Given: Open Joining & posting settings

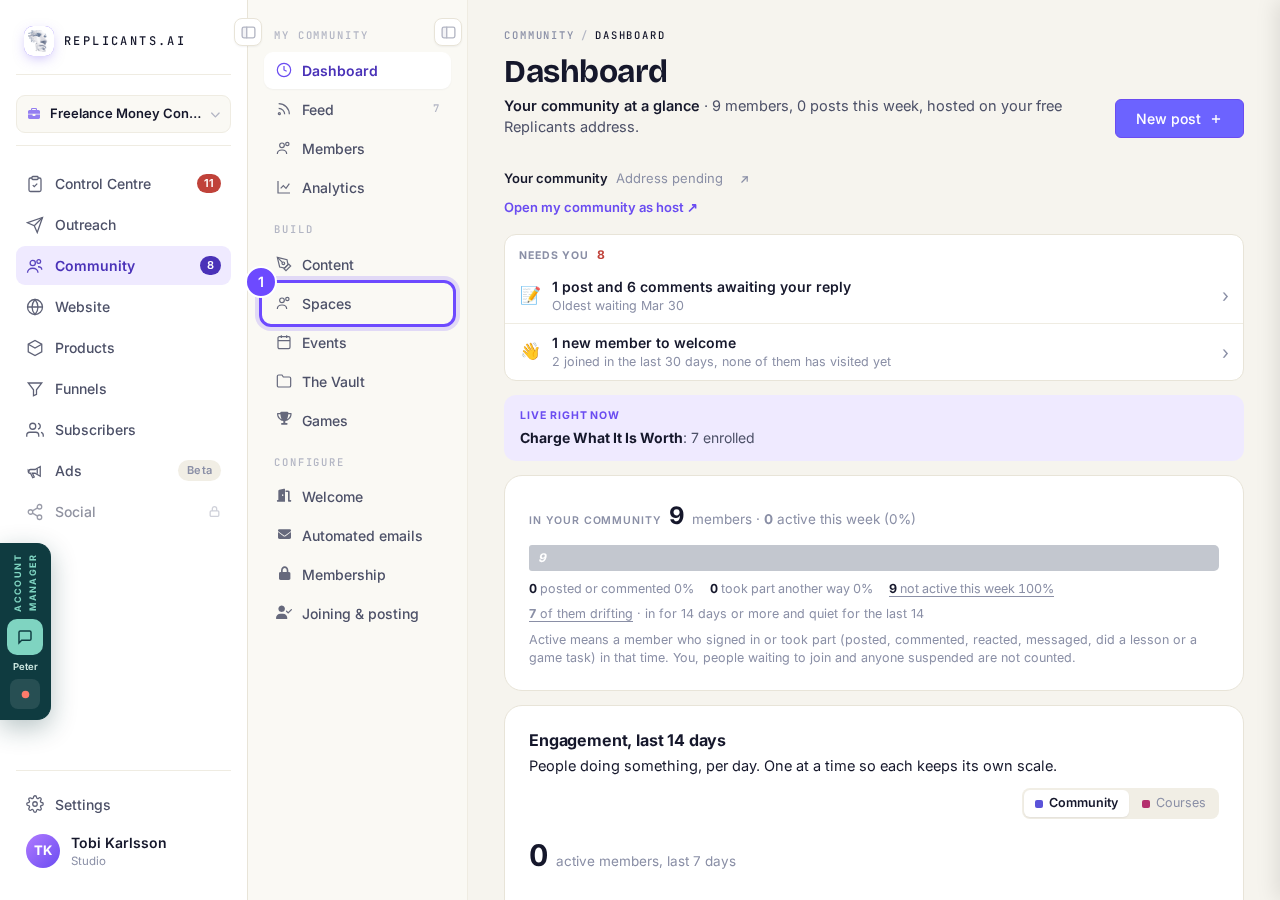Looking at the screenshot, I should pyautogui.click(x=357, y=614).
